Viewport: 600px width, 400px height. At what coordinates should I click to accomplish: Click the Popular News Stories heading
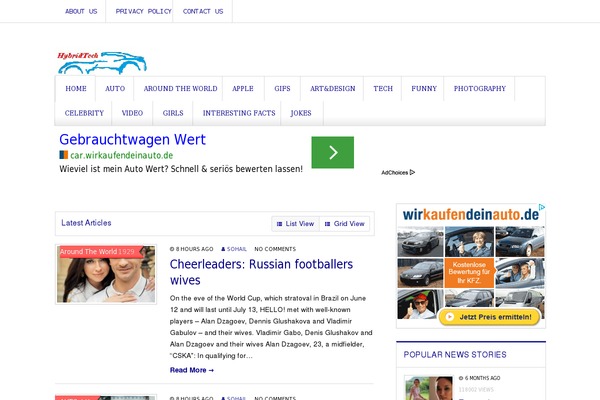[455, 355]
